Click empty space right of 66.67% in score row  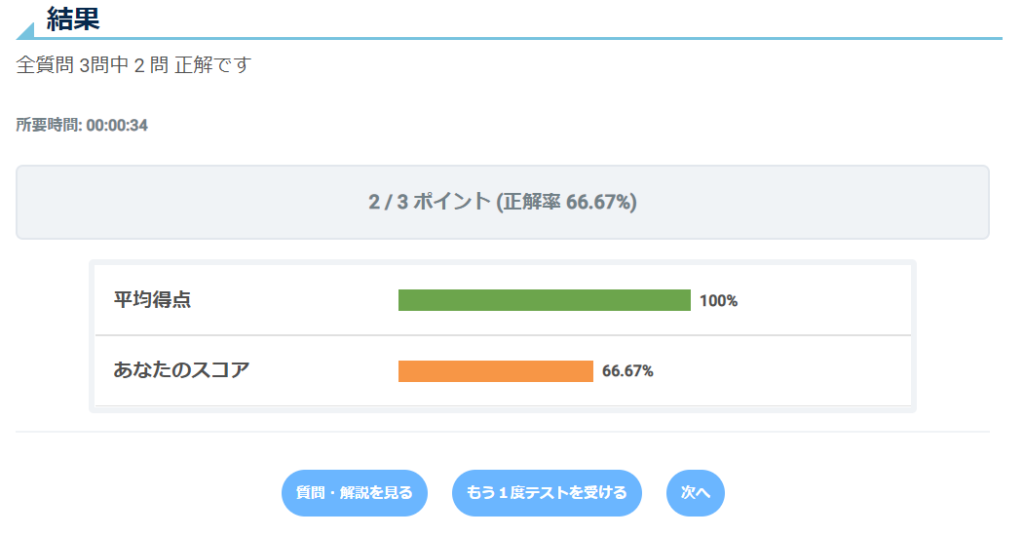(780, 371)
